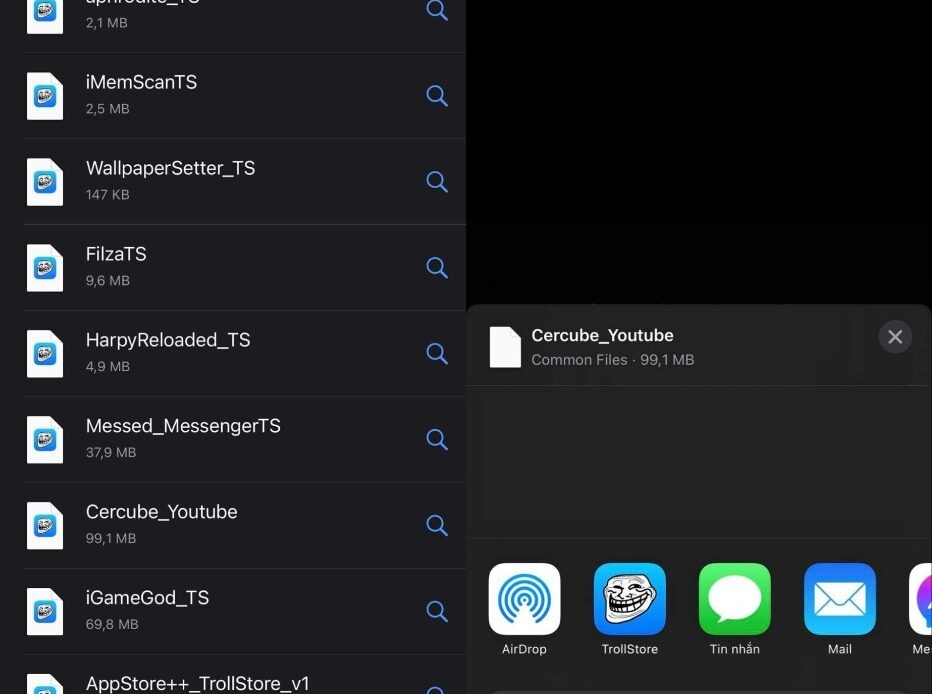Share using the partially visible Messenger app

coord(921,599)
